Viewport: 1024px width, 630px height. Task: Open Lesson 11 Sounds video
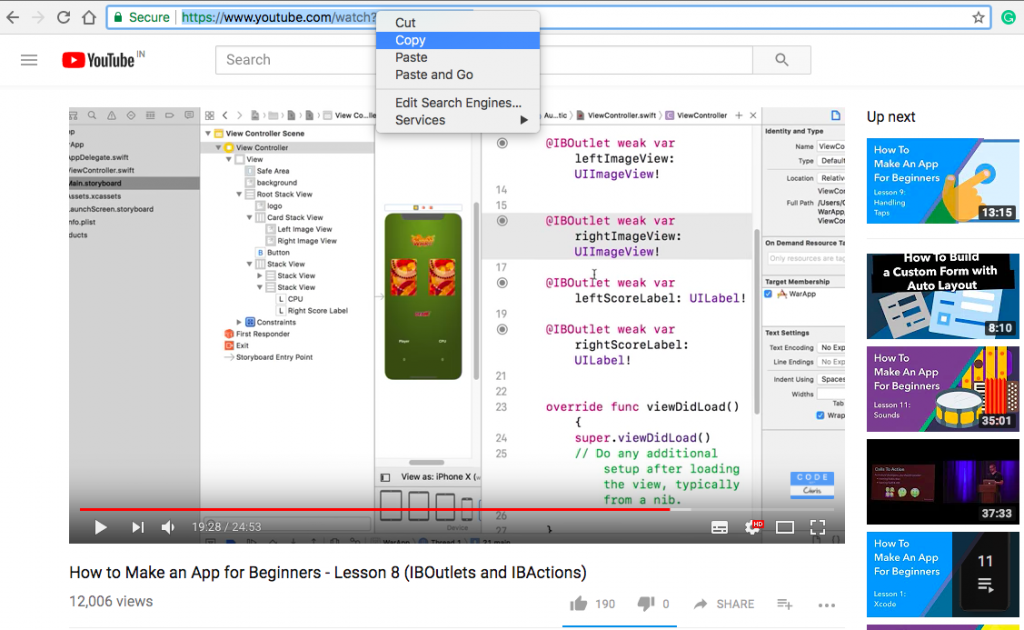[942, 389]
